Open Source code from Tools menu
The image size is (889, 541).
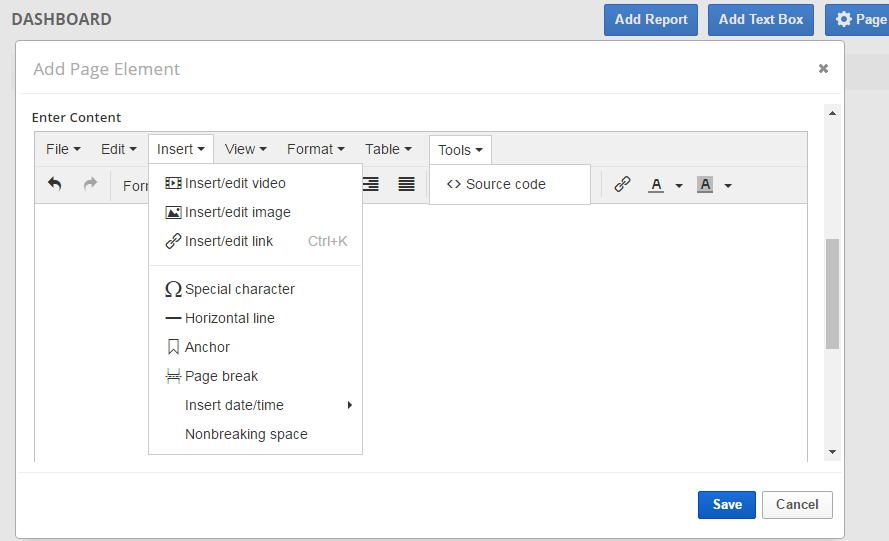click(x=505, y=184)
